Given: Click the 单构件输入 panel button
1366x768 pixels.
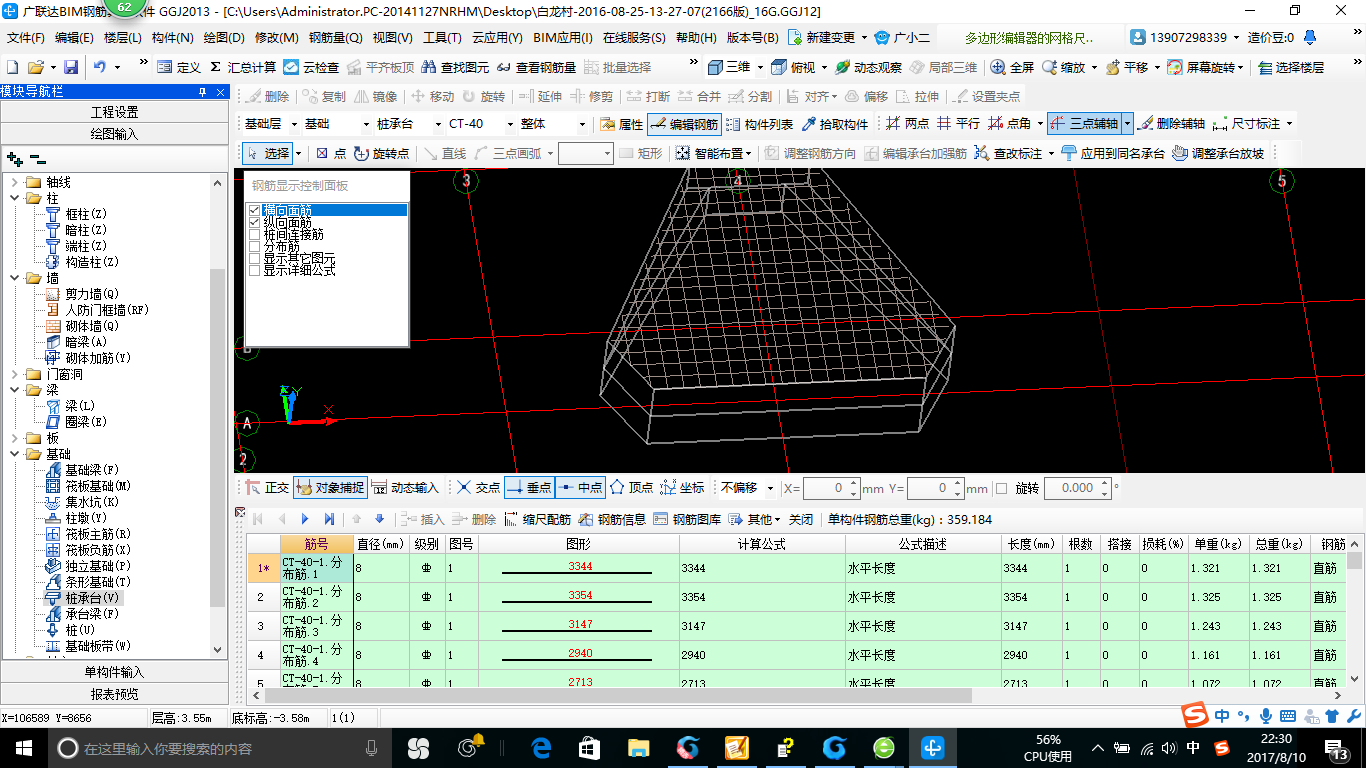Looking at the screenshot, I should tap(115, 672).
